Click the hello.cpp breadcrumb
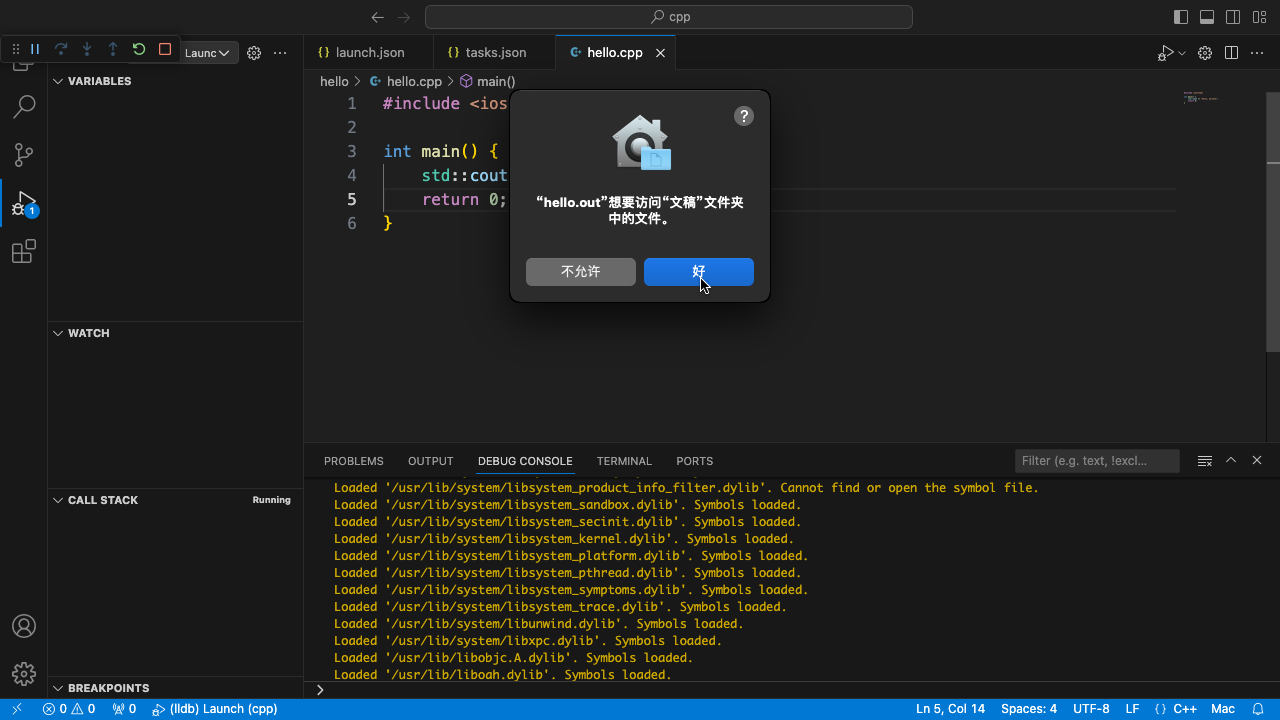 [413, 81]
